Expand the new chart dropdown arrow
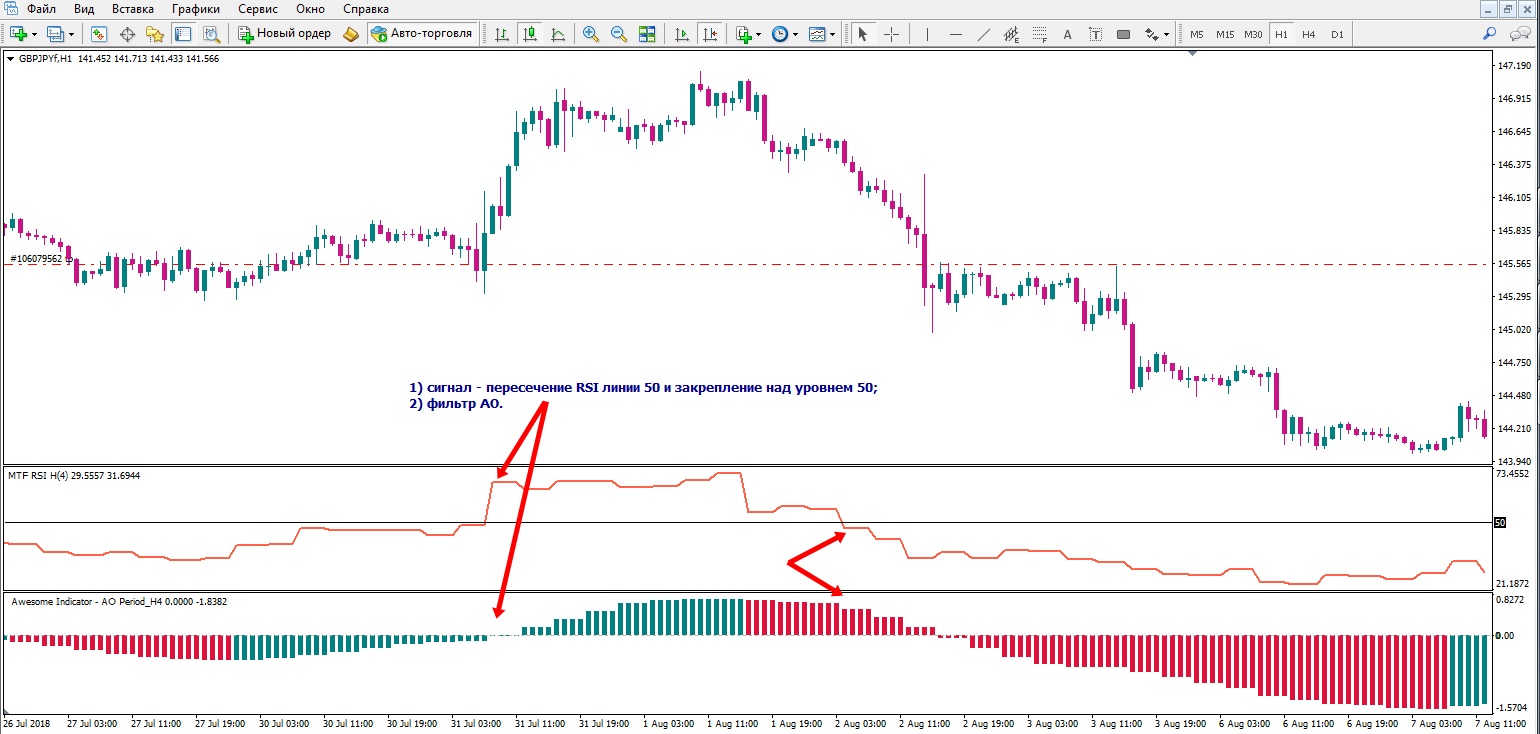 tap(35, 34)
